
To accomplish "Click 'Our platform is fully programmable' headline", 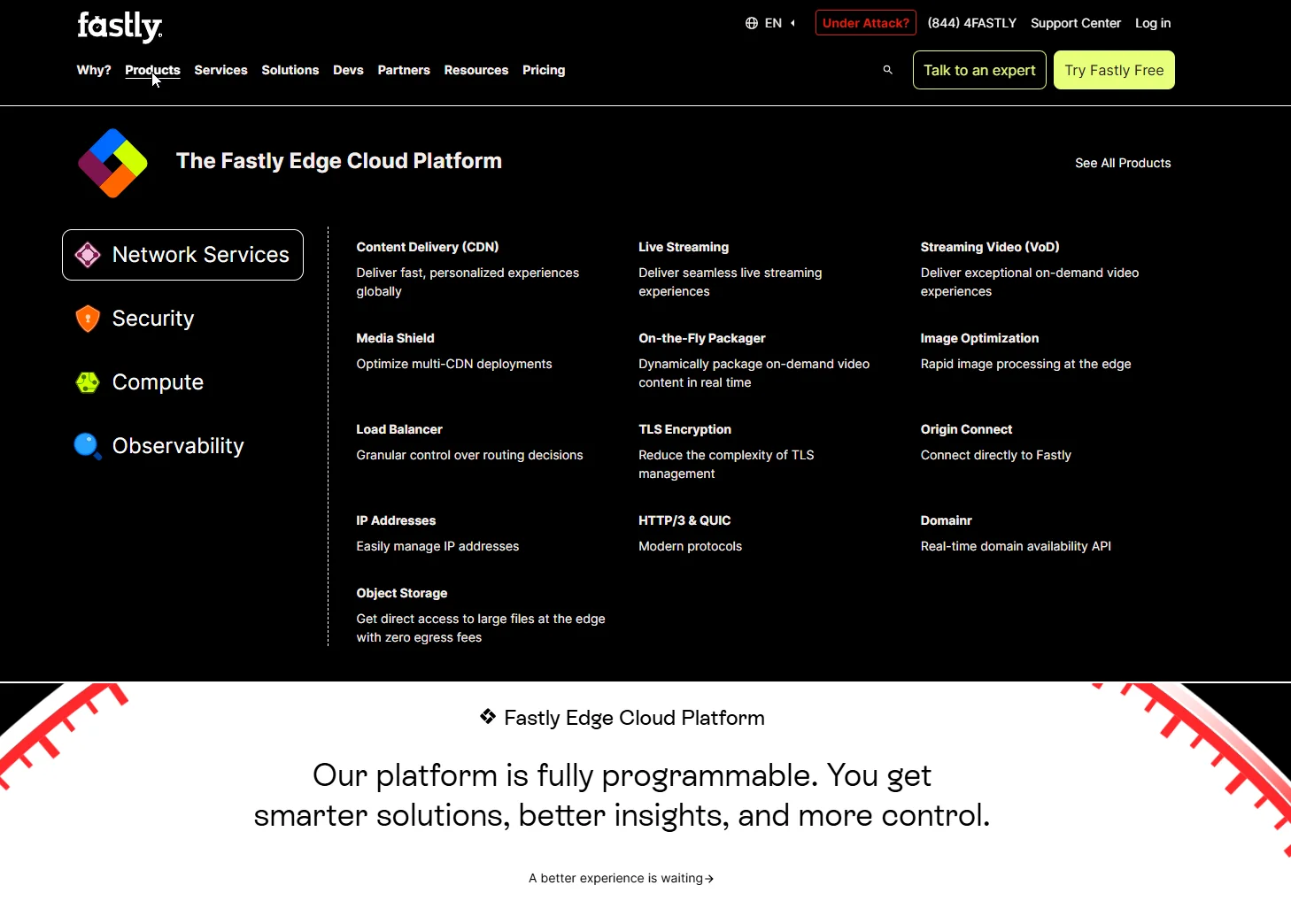I will [x=622, y=795].
